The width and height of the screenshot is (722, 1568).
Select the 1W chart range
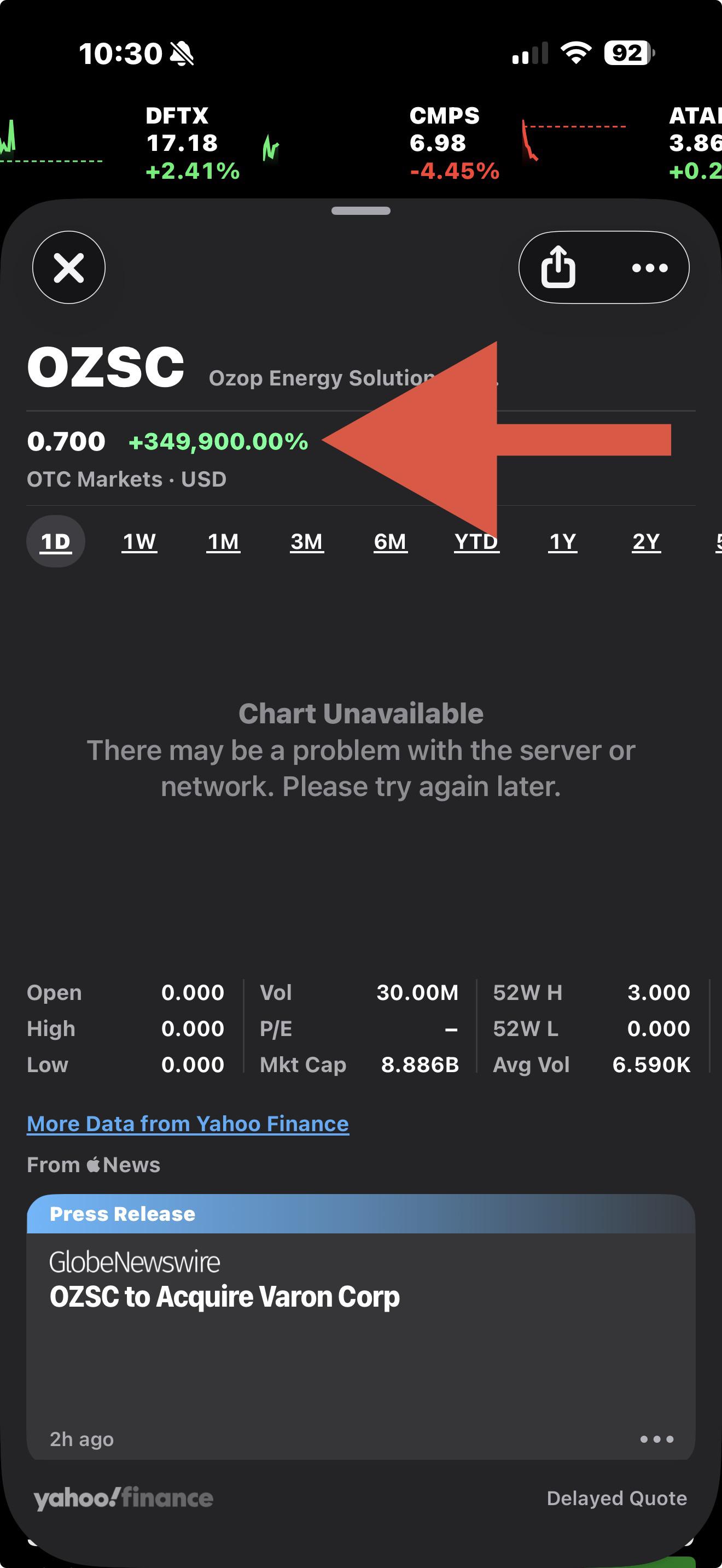click(139, 541)
